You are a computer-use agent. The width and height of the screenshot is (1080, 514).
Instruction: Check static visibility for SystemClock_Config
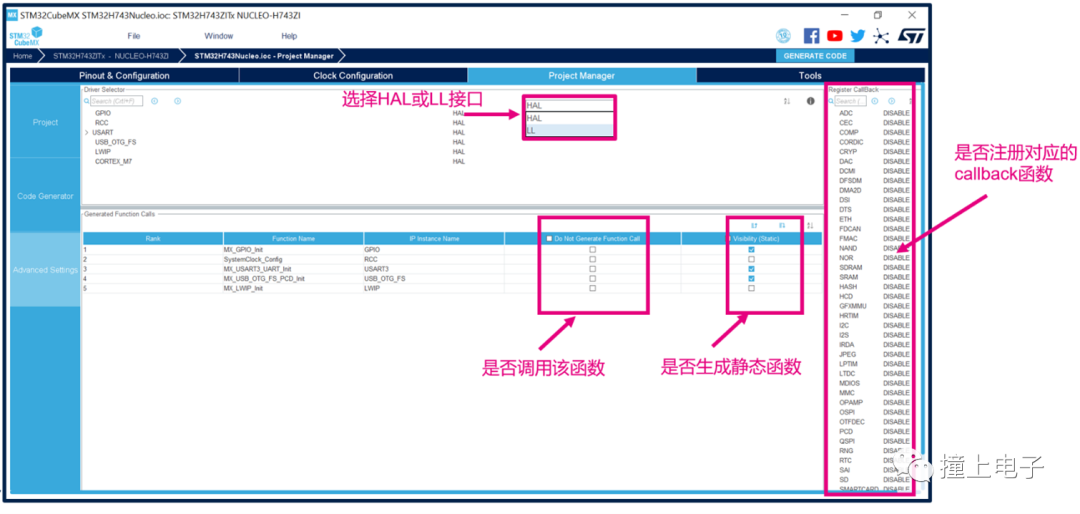(751, 259)
